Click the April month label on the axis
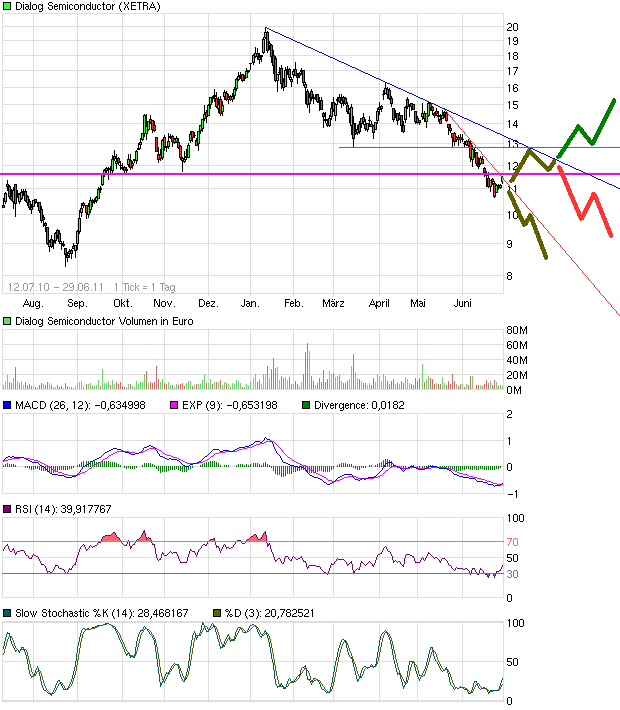 click(379, 303)
